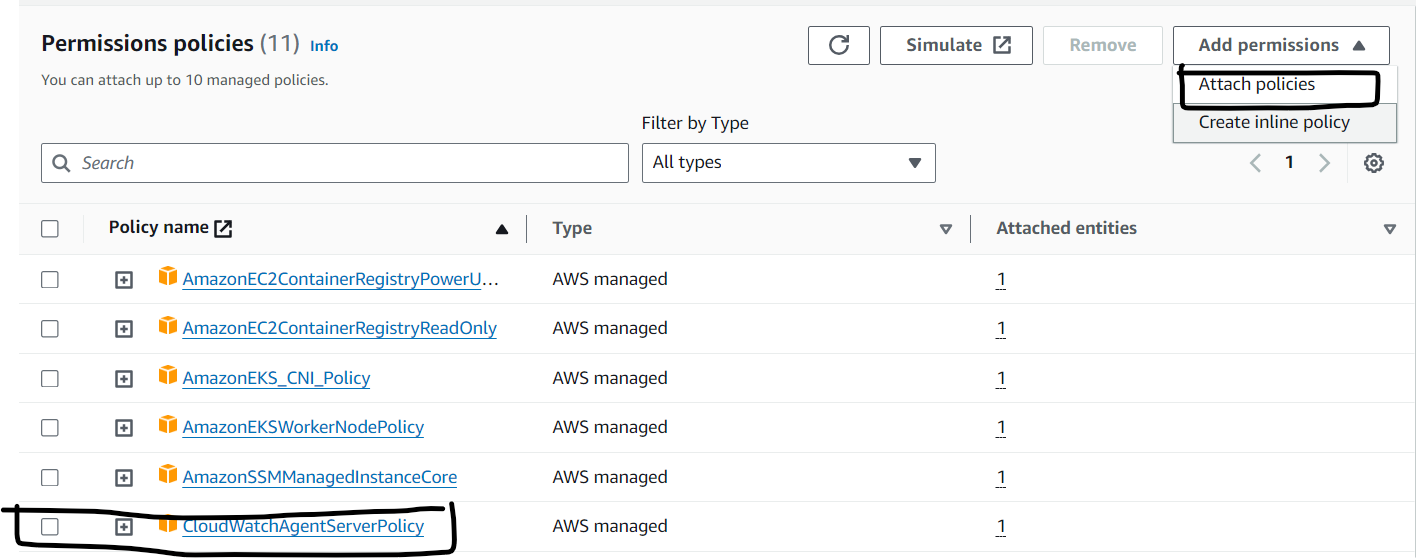Check the AmazonEKSWorkerNodePolicy row checkbox
The width and height of the screenshot is (1416, 558).
pos(50,428)
